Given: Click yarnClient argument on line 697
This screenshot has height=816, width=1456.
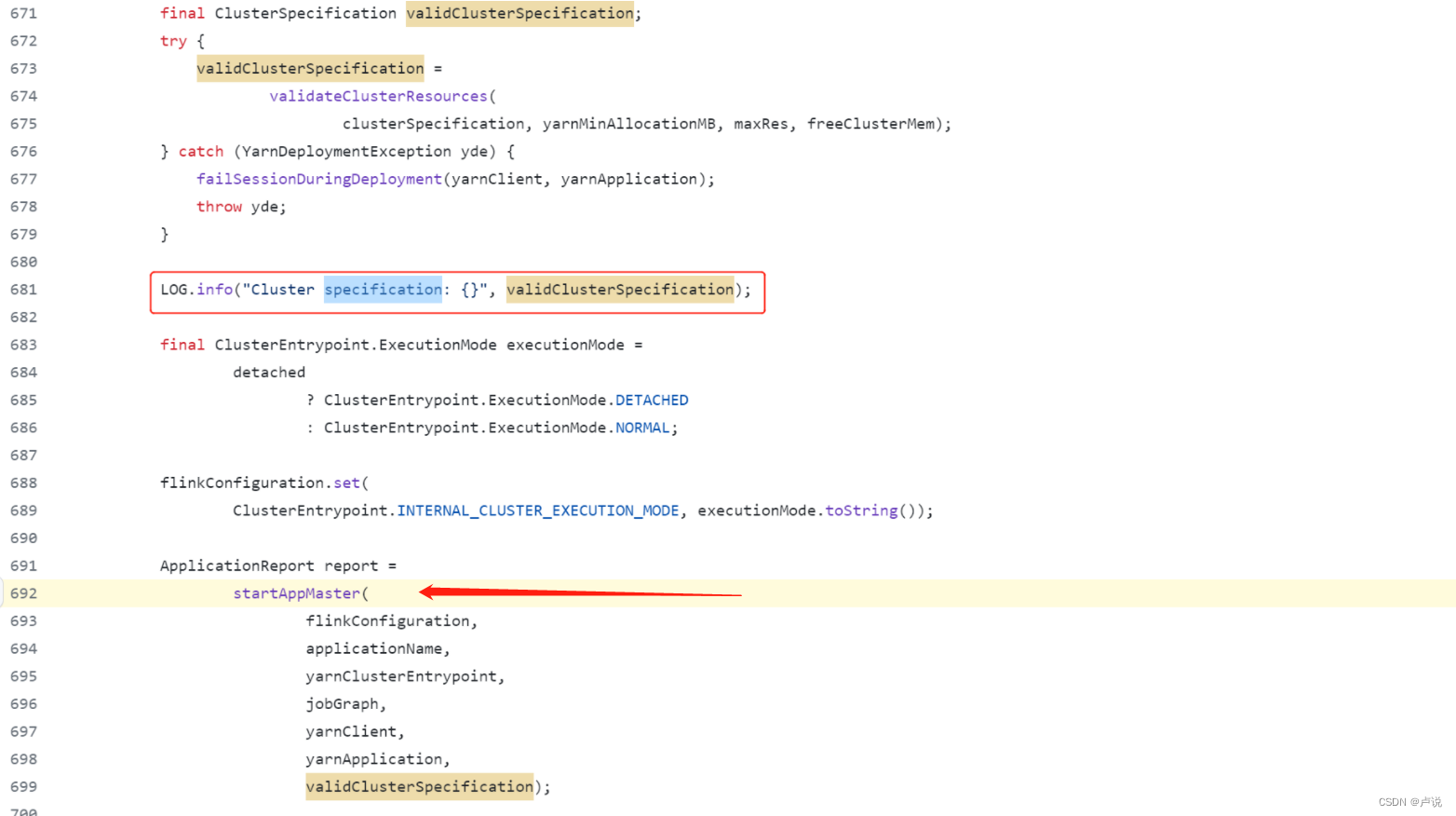Looking at the screenshot, I should coord(351,731).
